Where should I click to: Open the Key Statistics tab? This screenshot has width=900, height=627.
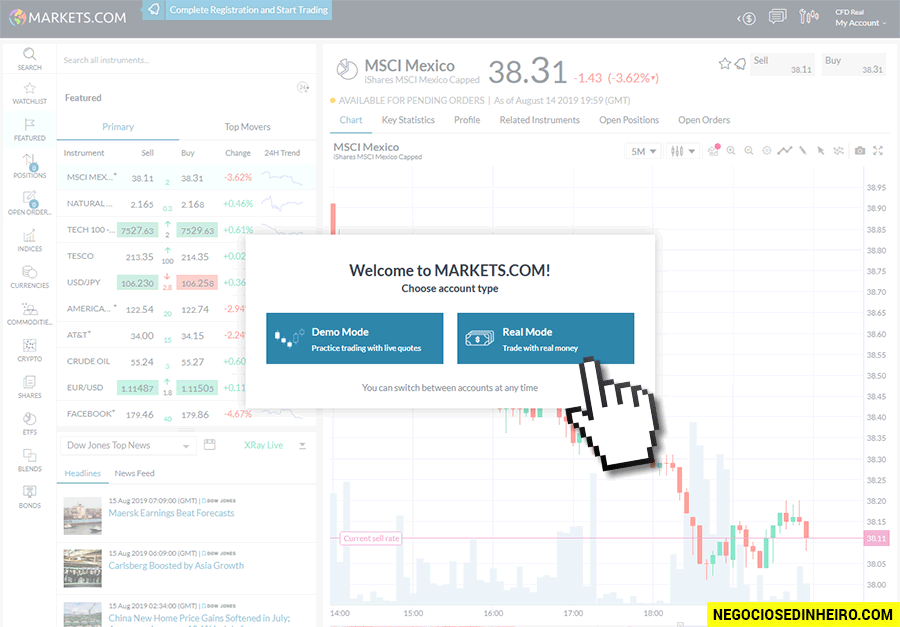coord(408,120)
